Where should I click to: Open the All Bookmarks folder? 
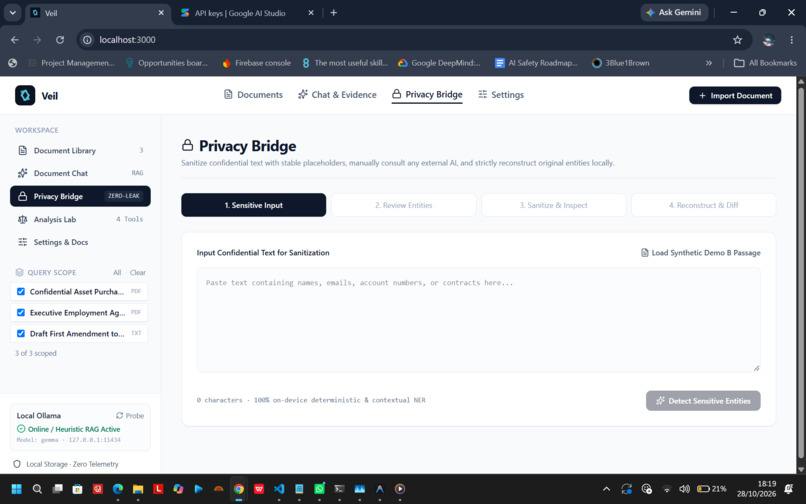pos(765,63)
